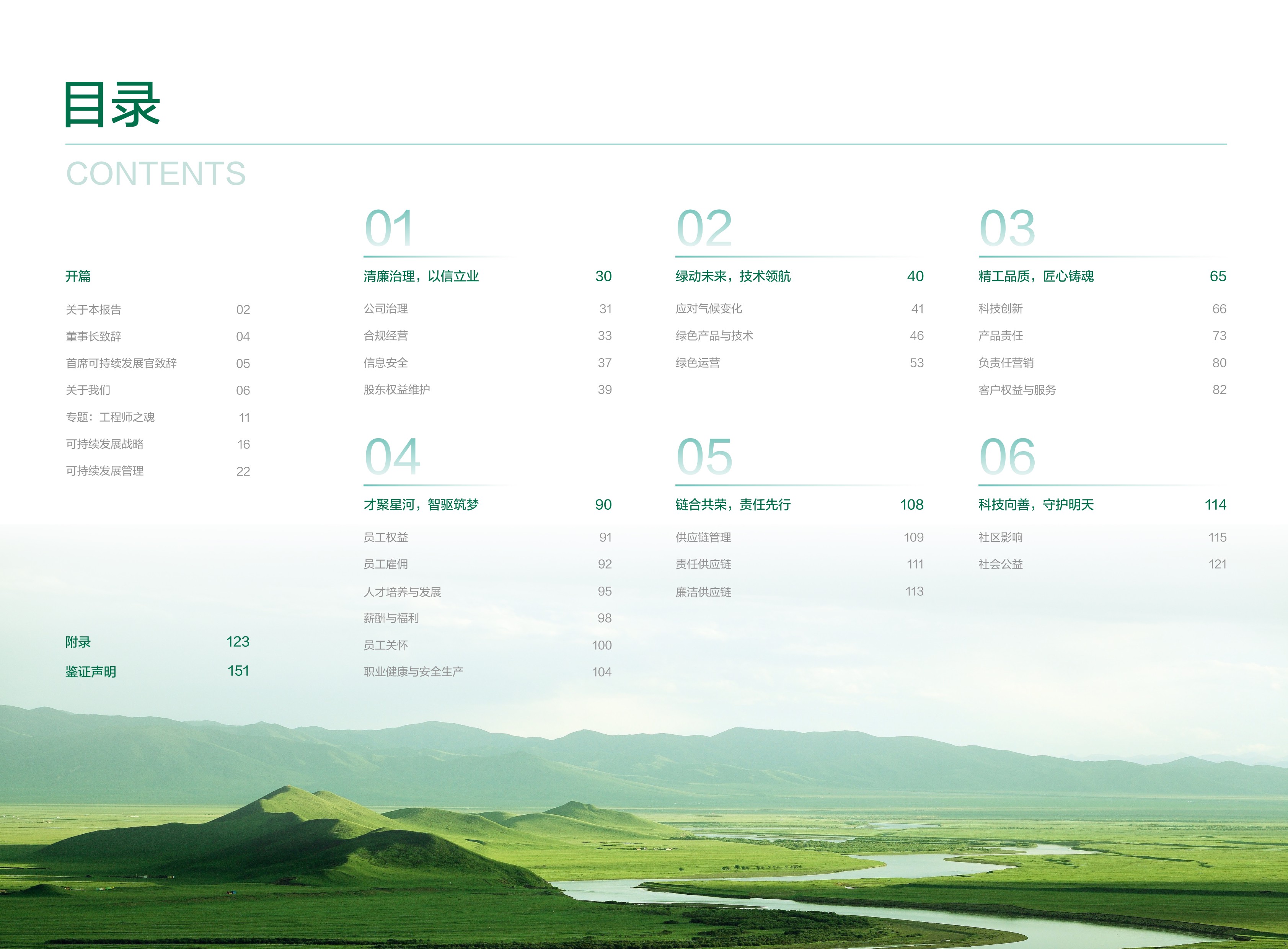Image resolution: width=1288 pixels, height=949 pixels.
Task: Select the 绿色产品与技术 entry
Action: pyautogui.click(x=714, y=336)
